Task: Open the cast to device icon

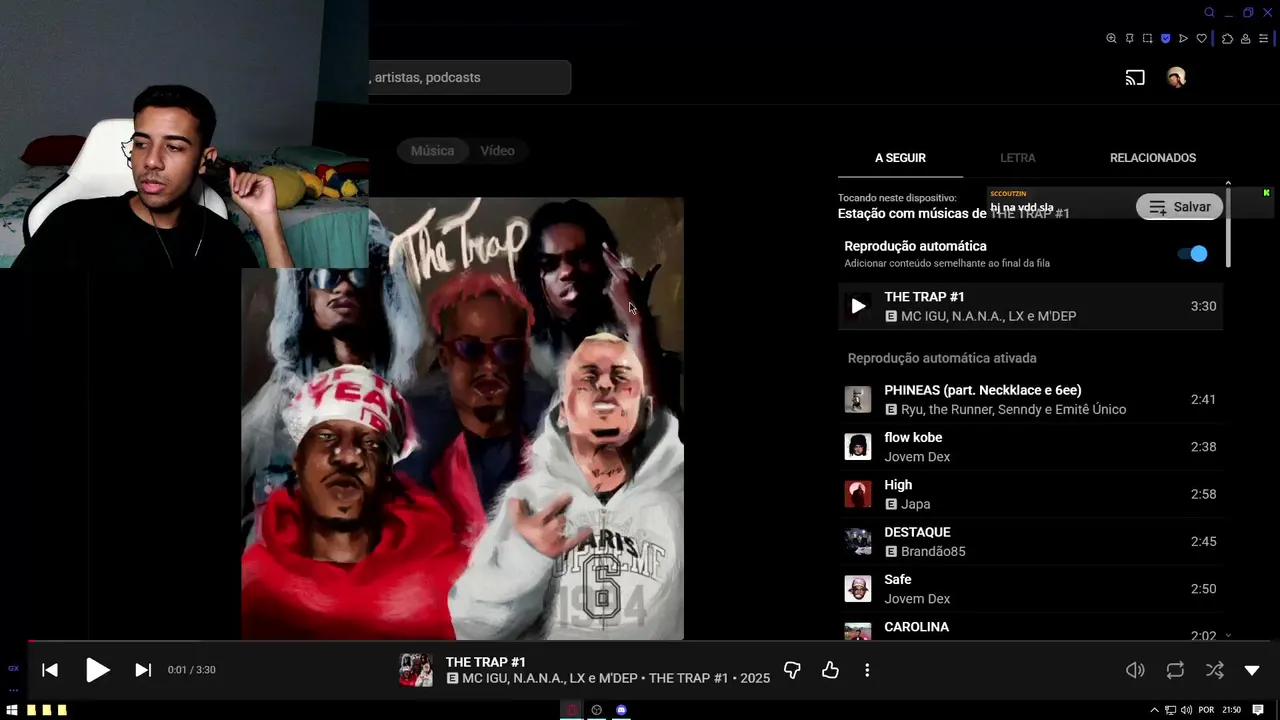Action: coord(1135,77)
